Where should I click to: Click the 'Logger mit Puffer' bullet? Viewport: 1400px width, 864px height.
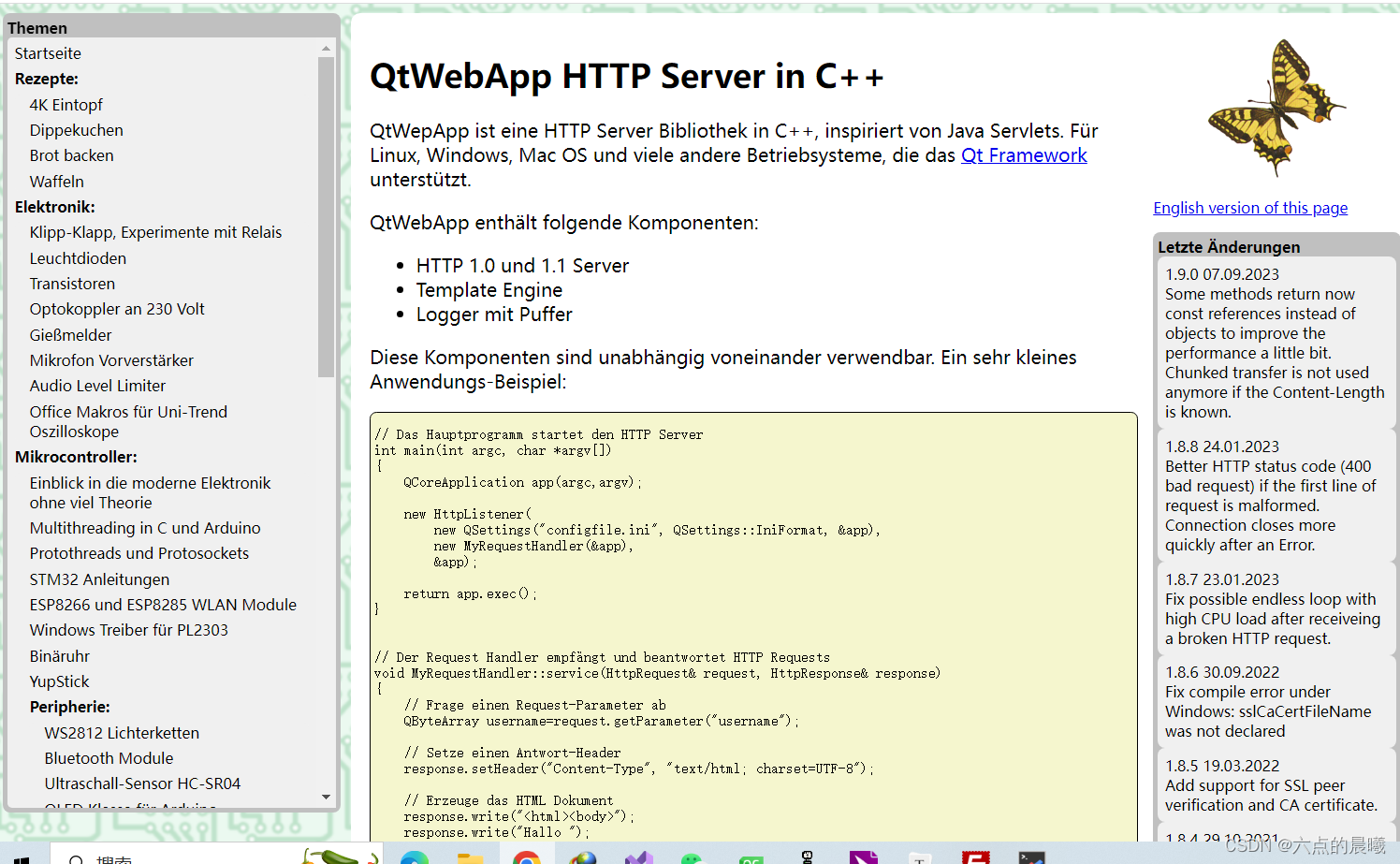(x=494, y=315)
